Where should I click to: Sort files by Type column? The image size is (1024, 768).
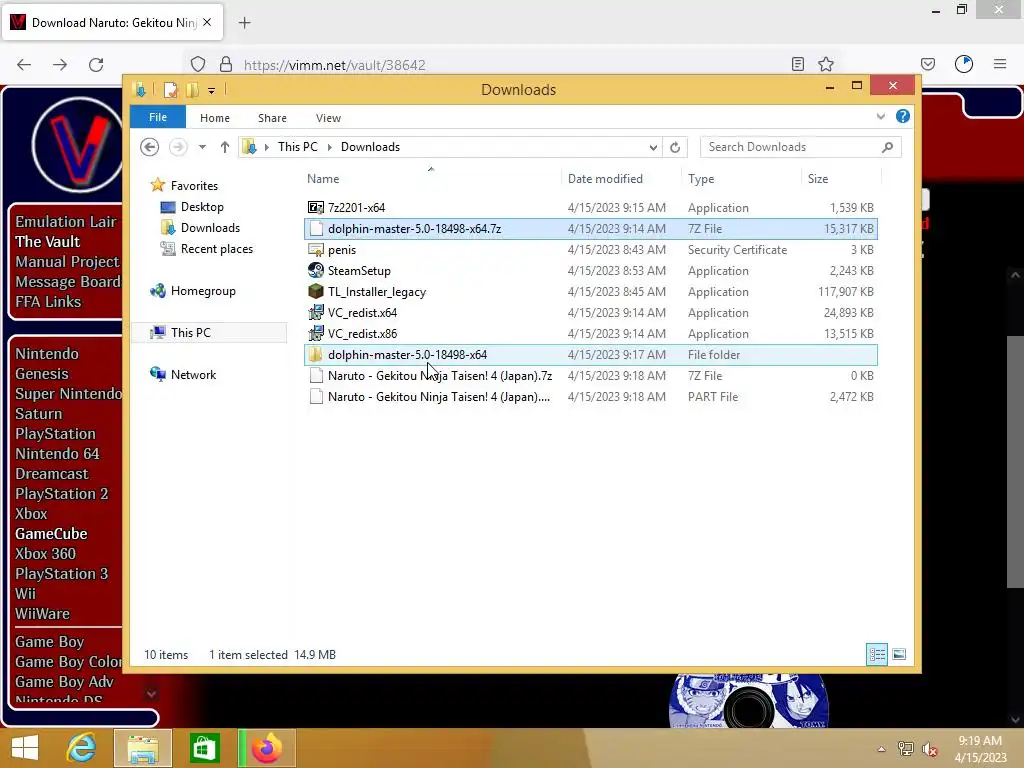click(x=741, y=178)
